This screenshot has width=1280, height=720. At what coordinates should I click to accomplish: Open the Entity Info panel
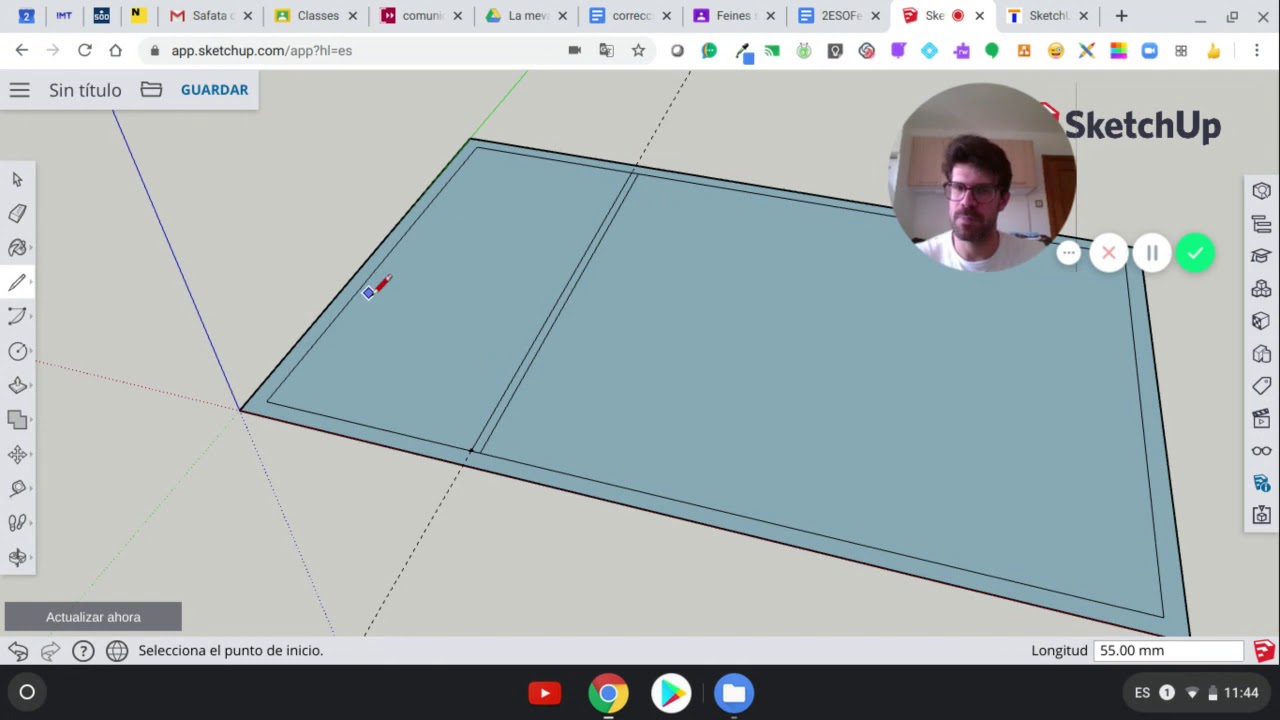(1261, 191)
